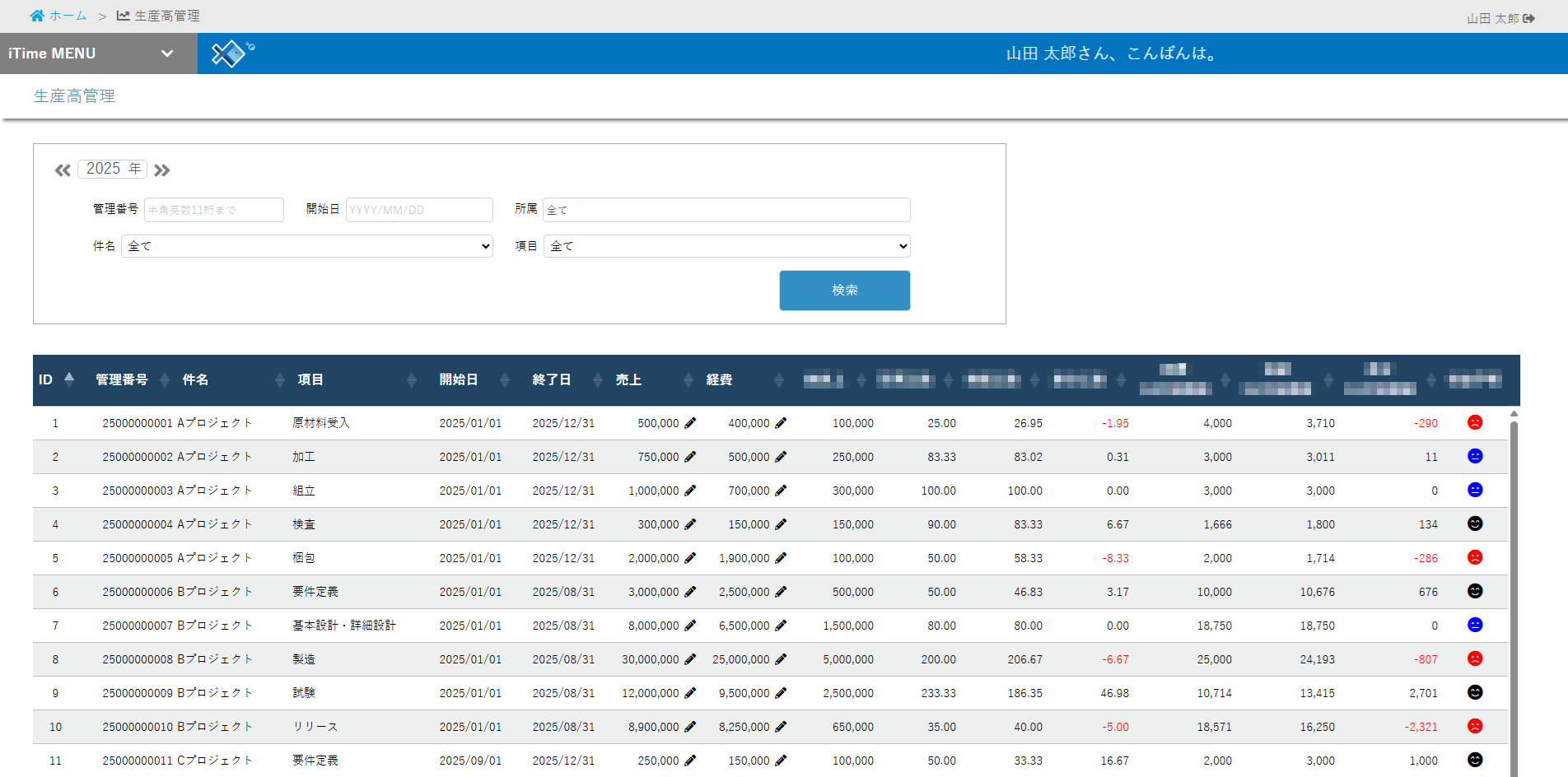Click the forward arrow to go to next year

(162, 170)
